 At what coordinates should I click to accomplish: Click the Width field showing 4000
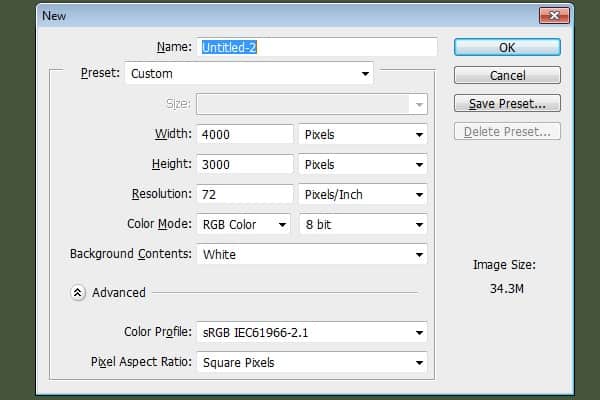(245, 134)
